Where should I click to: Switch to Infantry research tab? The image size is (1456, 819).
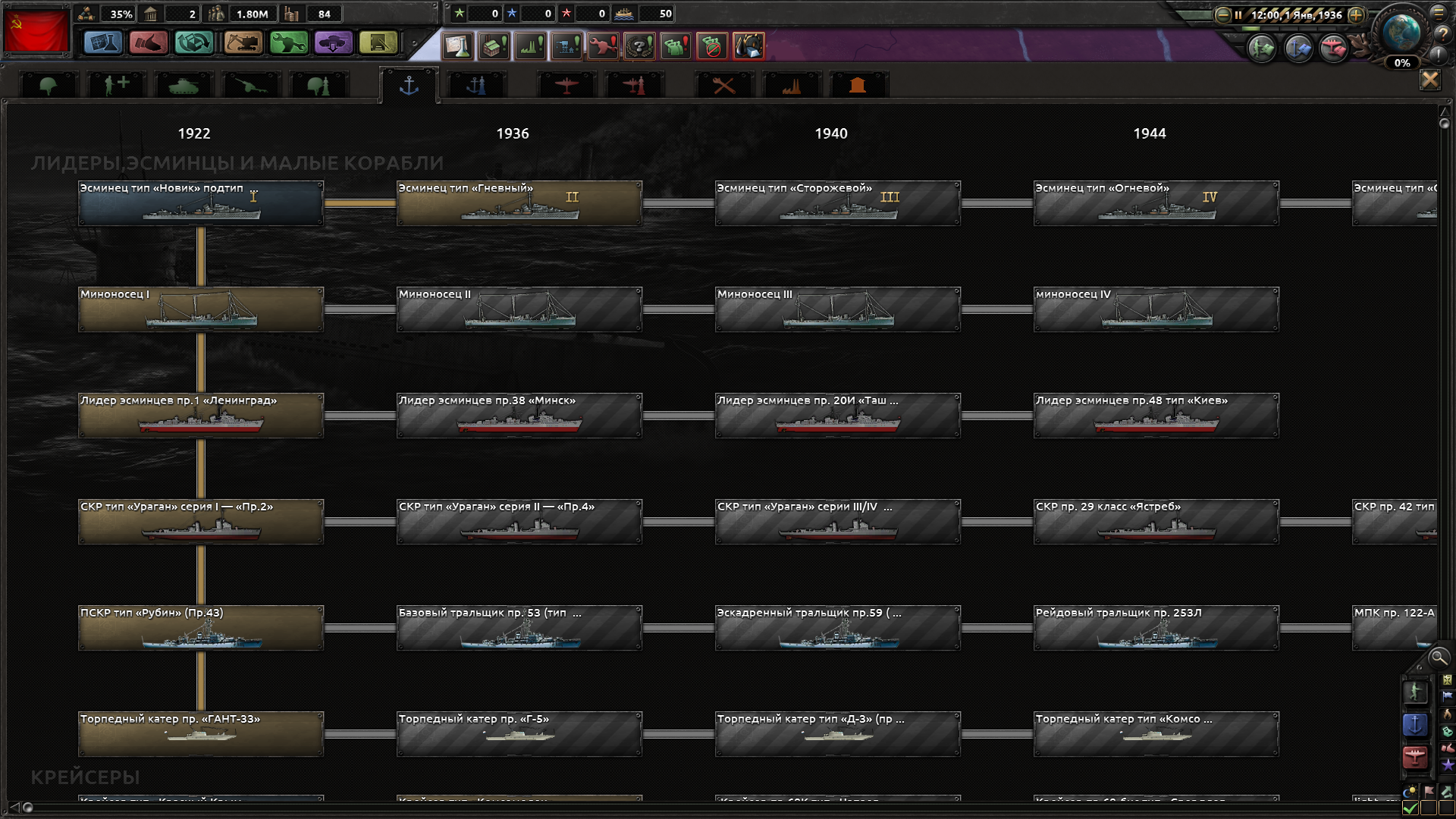[49, 86]
